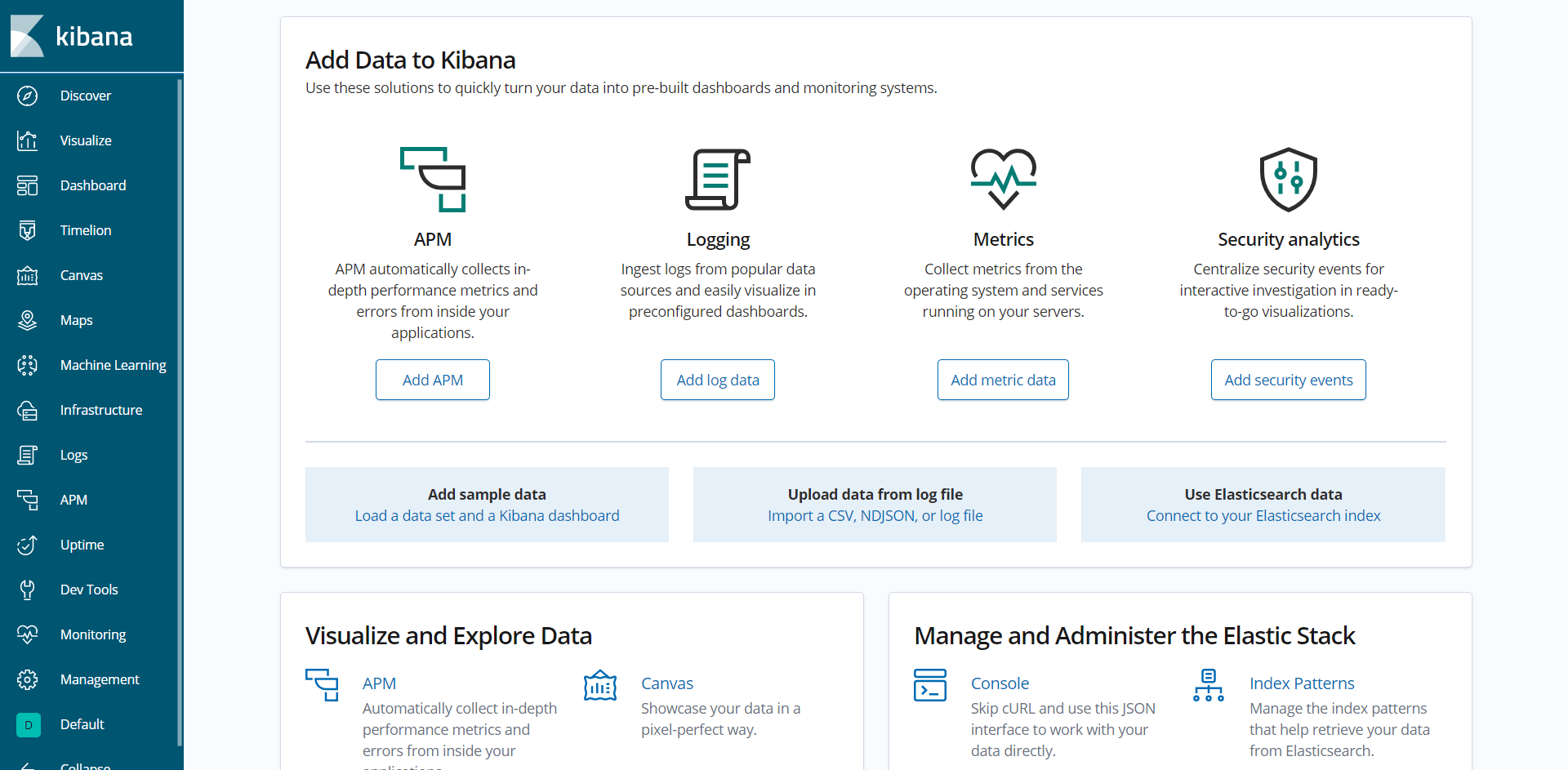Click the Visualize chart icon in sidebar

click(27, 140)
